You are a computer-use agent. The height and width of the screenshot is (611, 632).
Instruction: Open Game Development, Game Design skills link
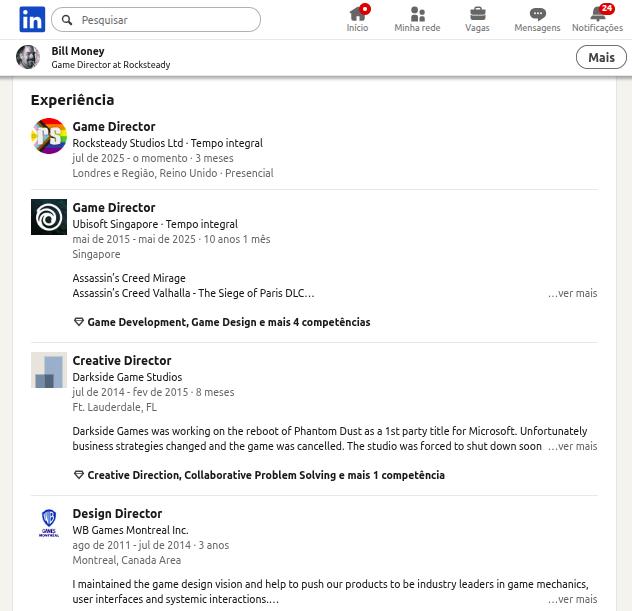point(229,322)
